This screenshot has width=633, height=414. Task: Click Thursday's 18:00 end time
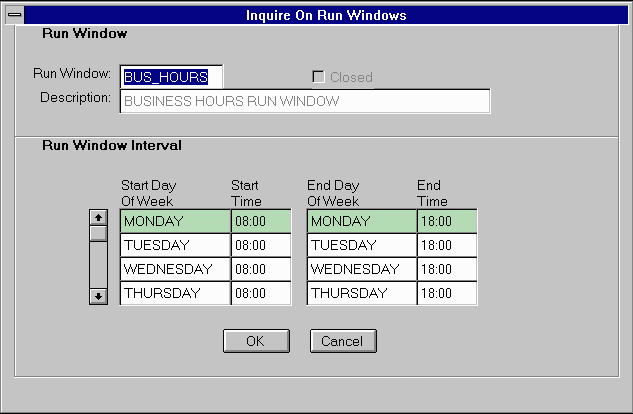[x=446, y=293]
